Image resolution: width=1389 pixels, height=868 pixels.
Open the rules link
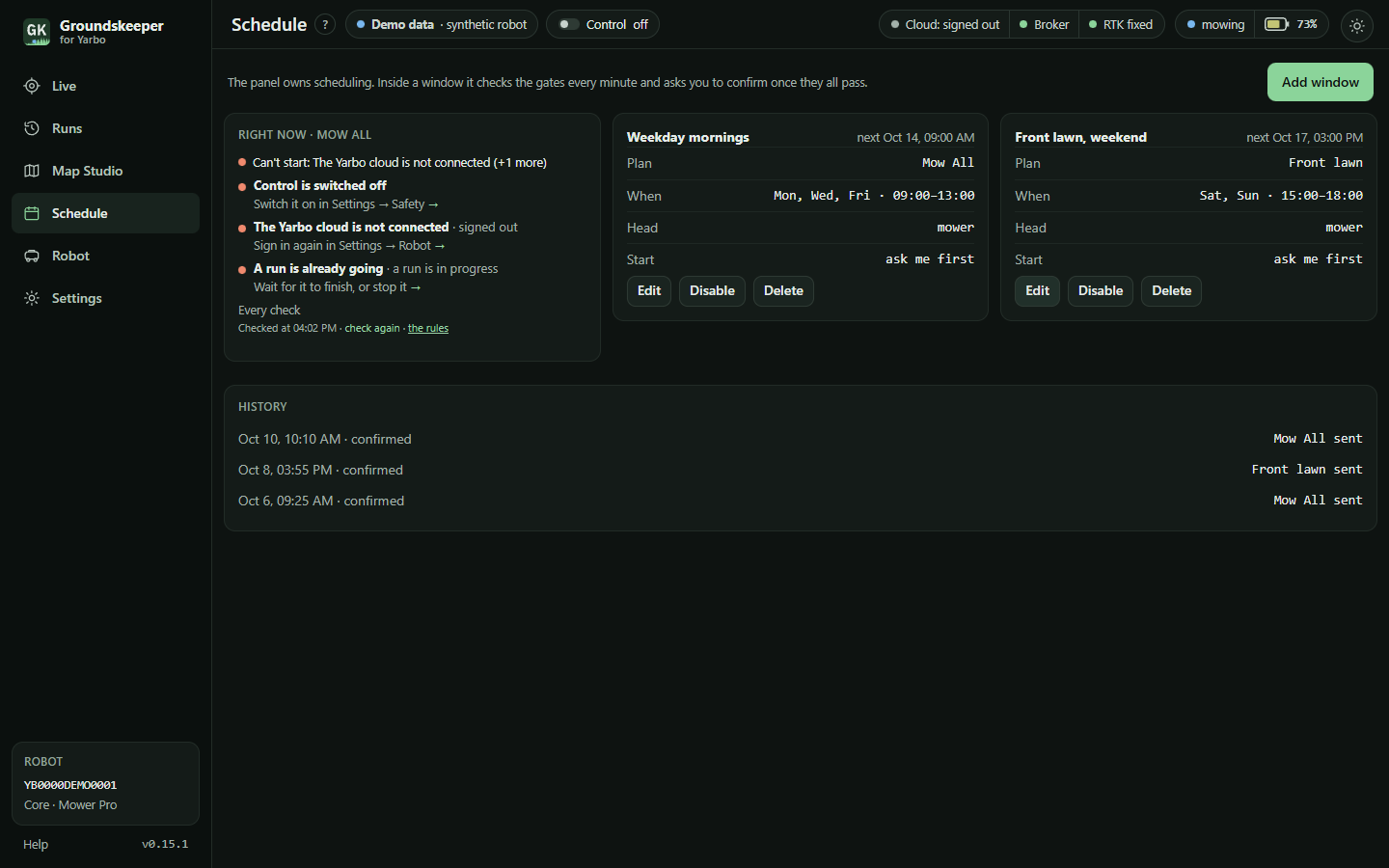[x=428, y=329]
